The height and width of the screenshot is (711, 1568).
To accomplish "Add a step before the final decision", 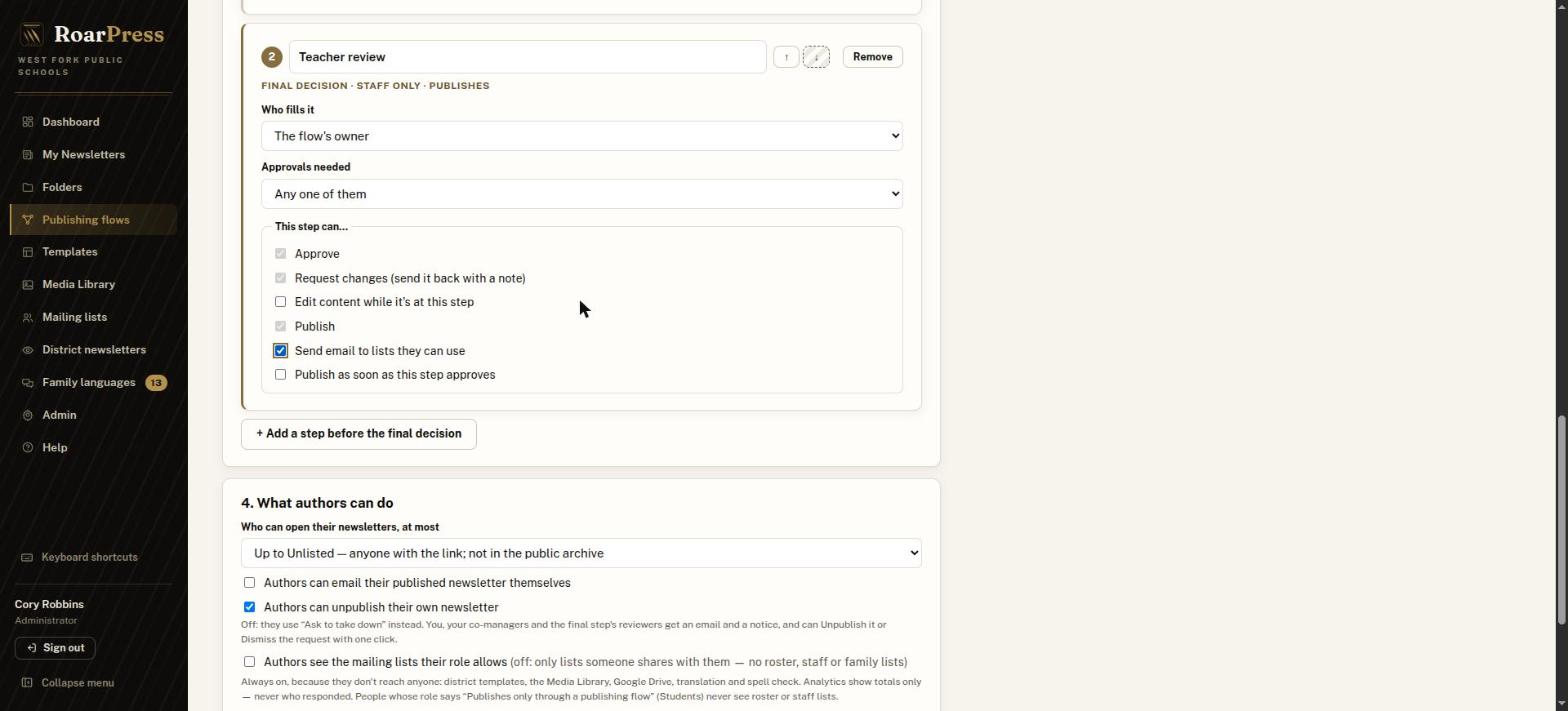I will click(x=358, y=434).
